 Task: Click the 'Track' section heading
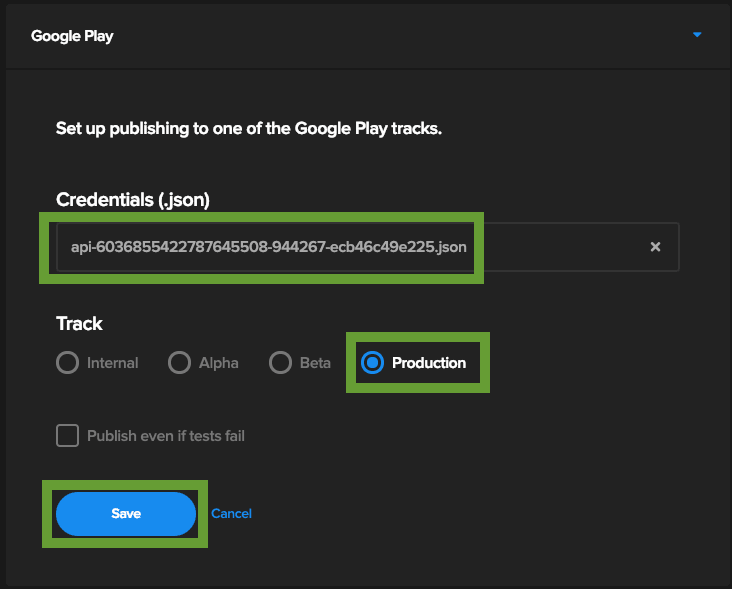pos(79,324)
